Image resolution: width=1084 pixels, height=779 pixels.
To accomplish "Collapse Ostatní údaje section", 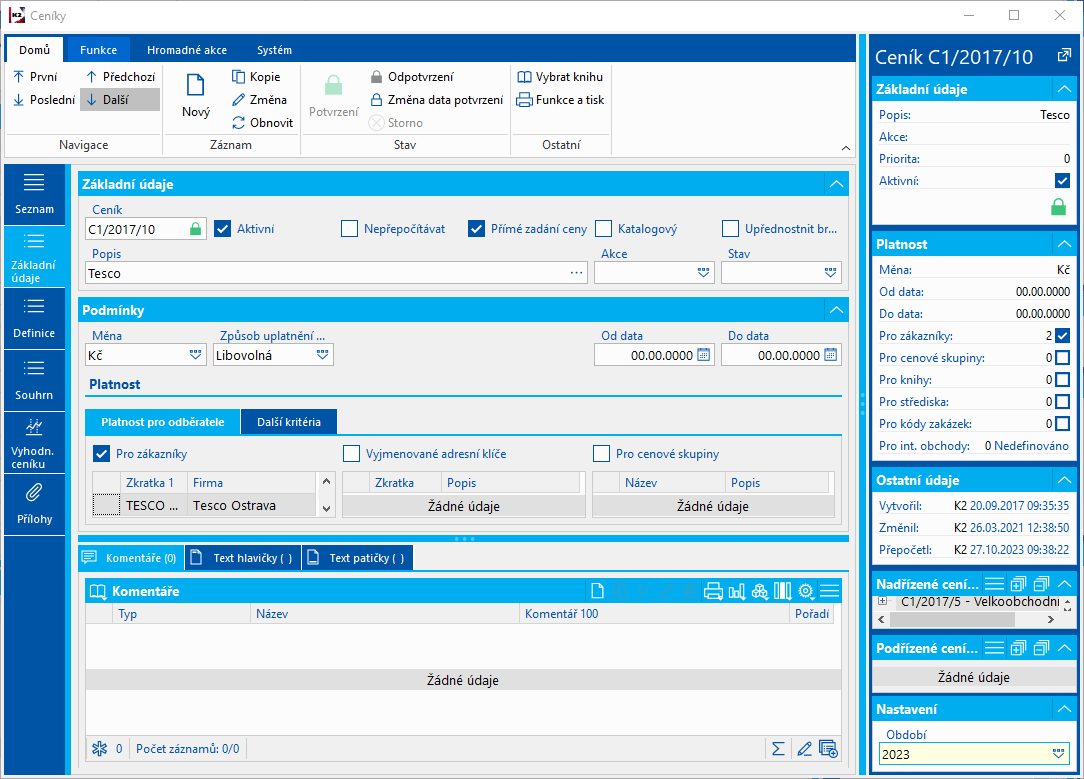I will click(x=1064, y=480).
